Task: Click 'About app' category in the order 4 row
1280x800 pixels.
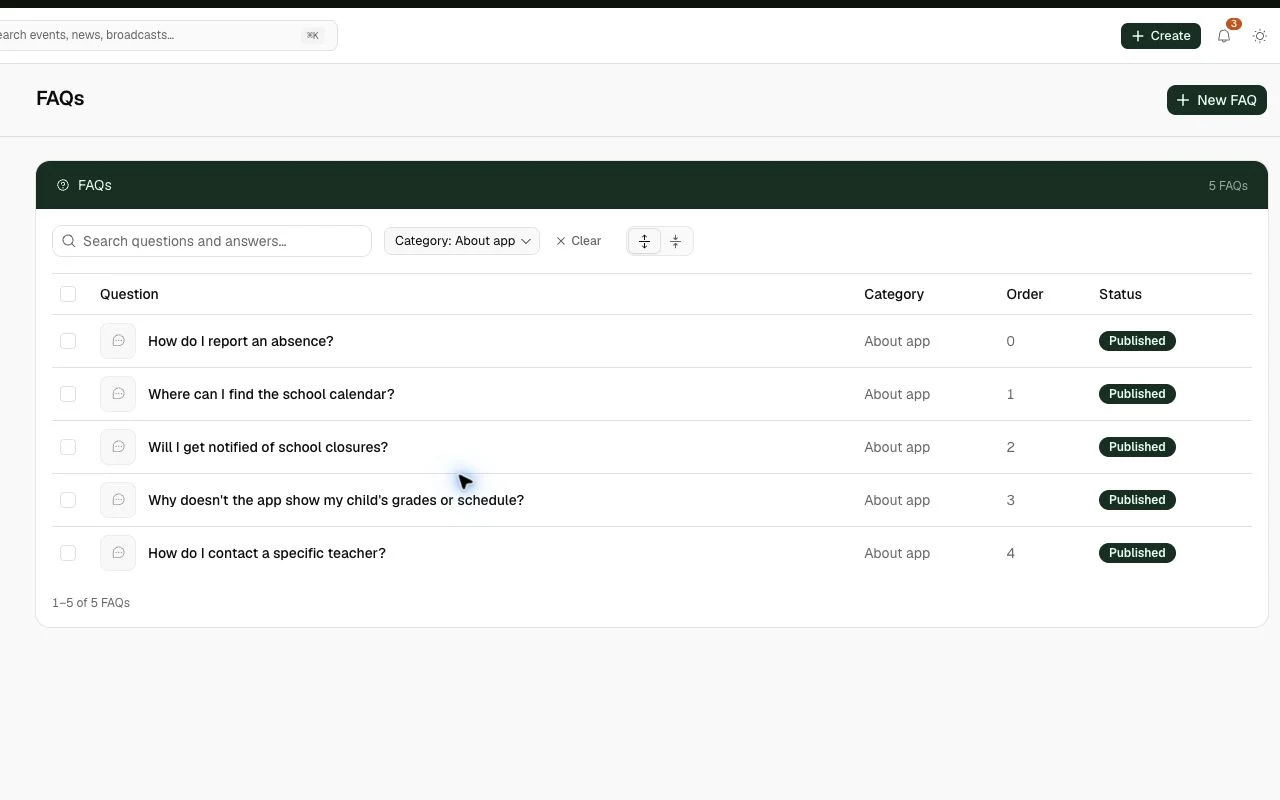Action: (x=897, y=553)
